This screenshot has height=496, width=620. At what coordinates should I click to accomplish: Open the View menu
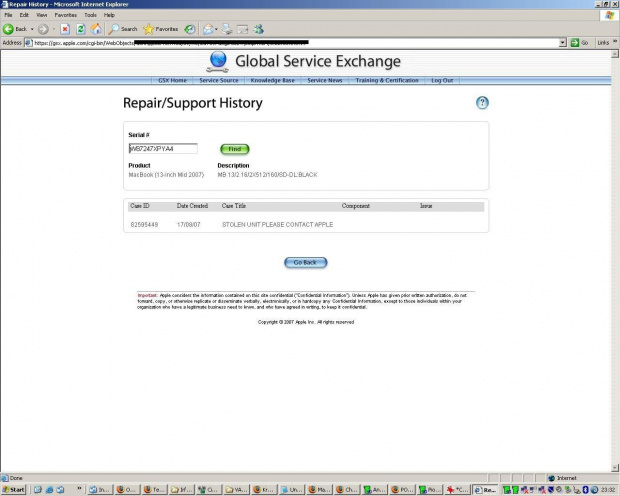[x=42, y=15]
